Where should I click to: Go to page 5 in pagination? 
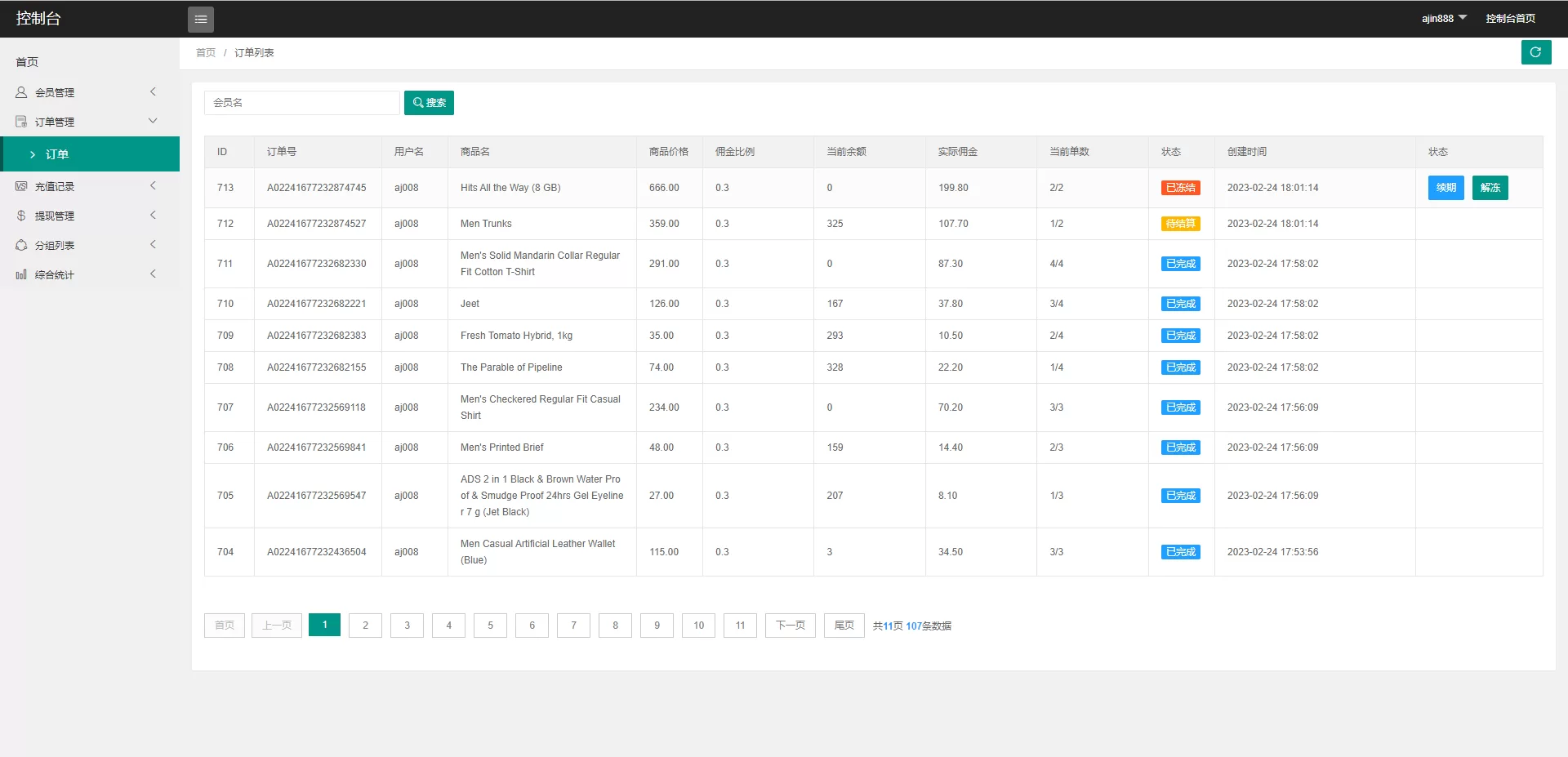(x=490, y=626)
